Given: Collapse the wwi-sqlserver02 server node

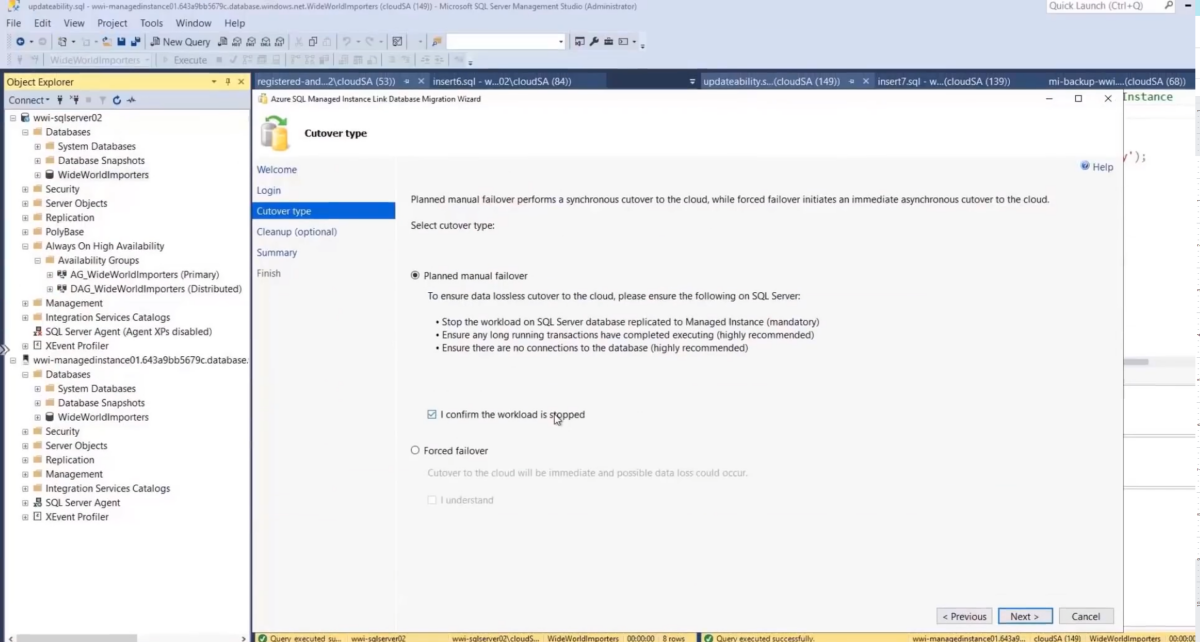Looking at the screenshot, I should (13, 118).
